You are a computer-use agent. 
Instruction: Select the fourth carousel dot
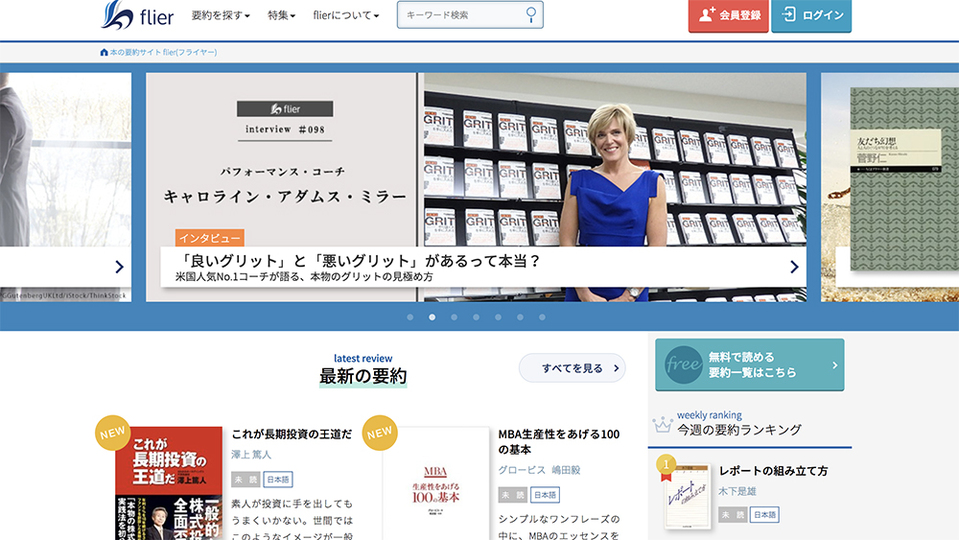click(476, 317)
